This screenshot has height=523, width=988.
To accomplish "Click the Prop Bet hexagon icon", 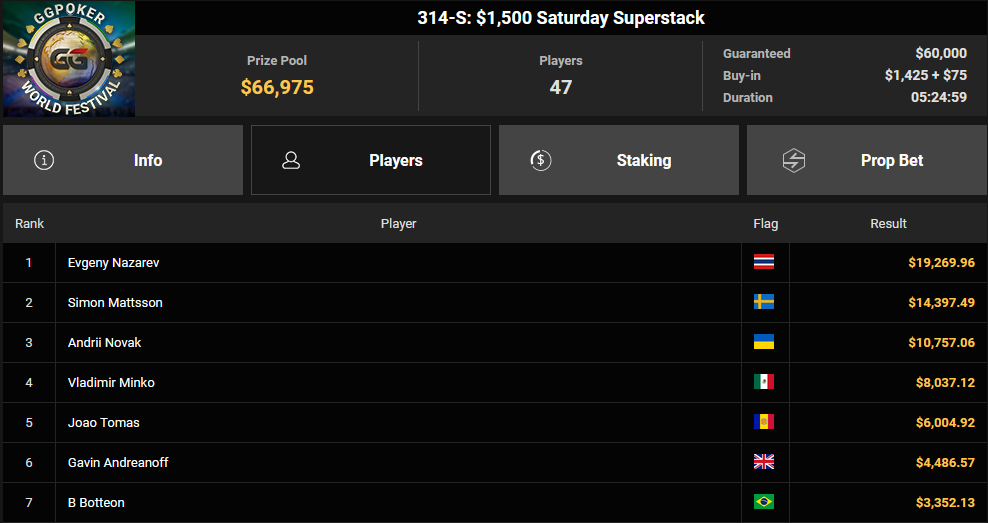I will (x=794, y=160).
